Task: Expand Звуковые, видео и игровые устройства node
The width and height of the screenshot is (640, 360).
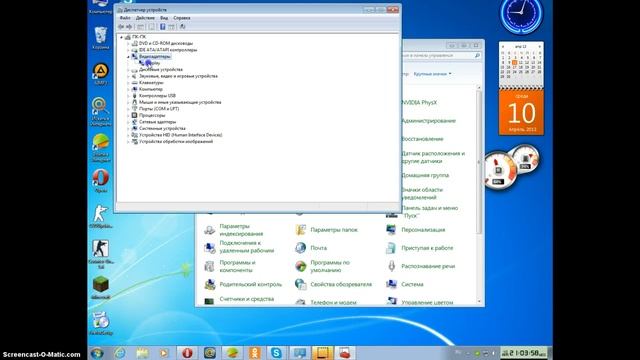Action: tap(128, 76)
